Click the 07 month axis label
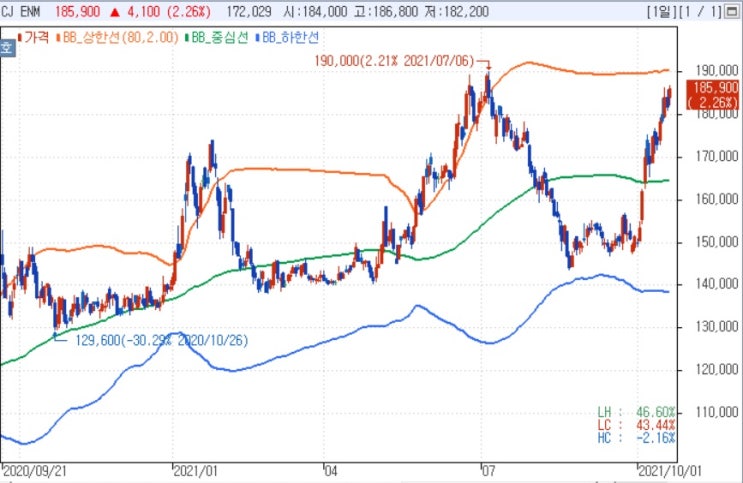The height and width of the screenshot is (483, 743). click(489, 471)
